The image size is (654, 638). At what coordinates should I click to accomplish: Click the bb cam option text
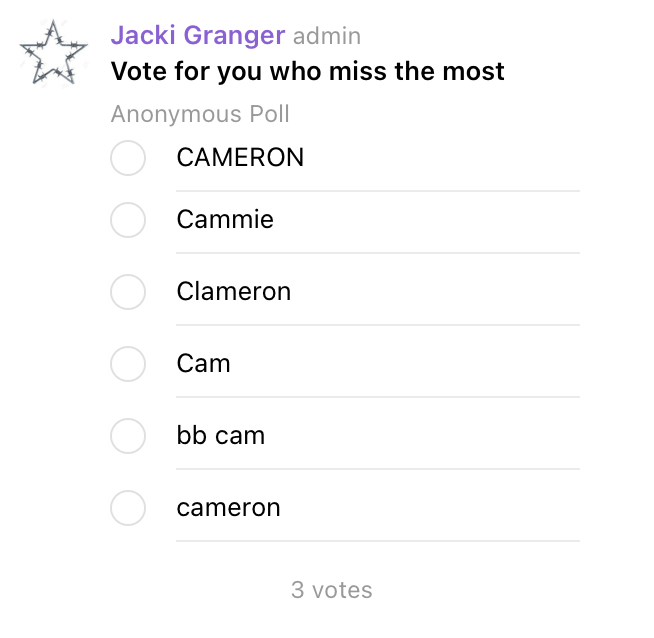(221, 435)
